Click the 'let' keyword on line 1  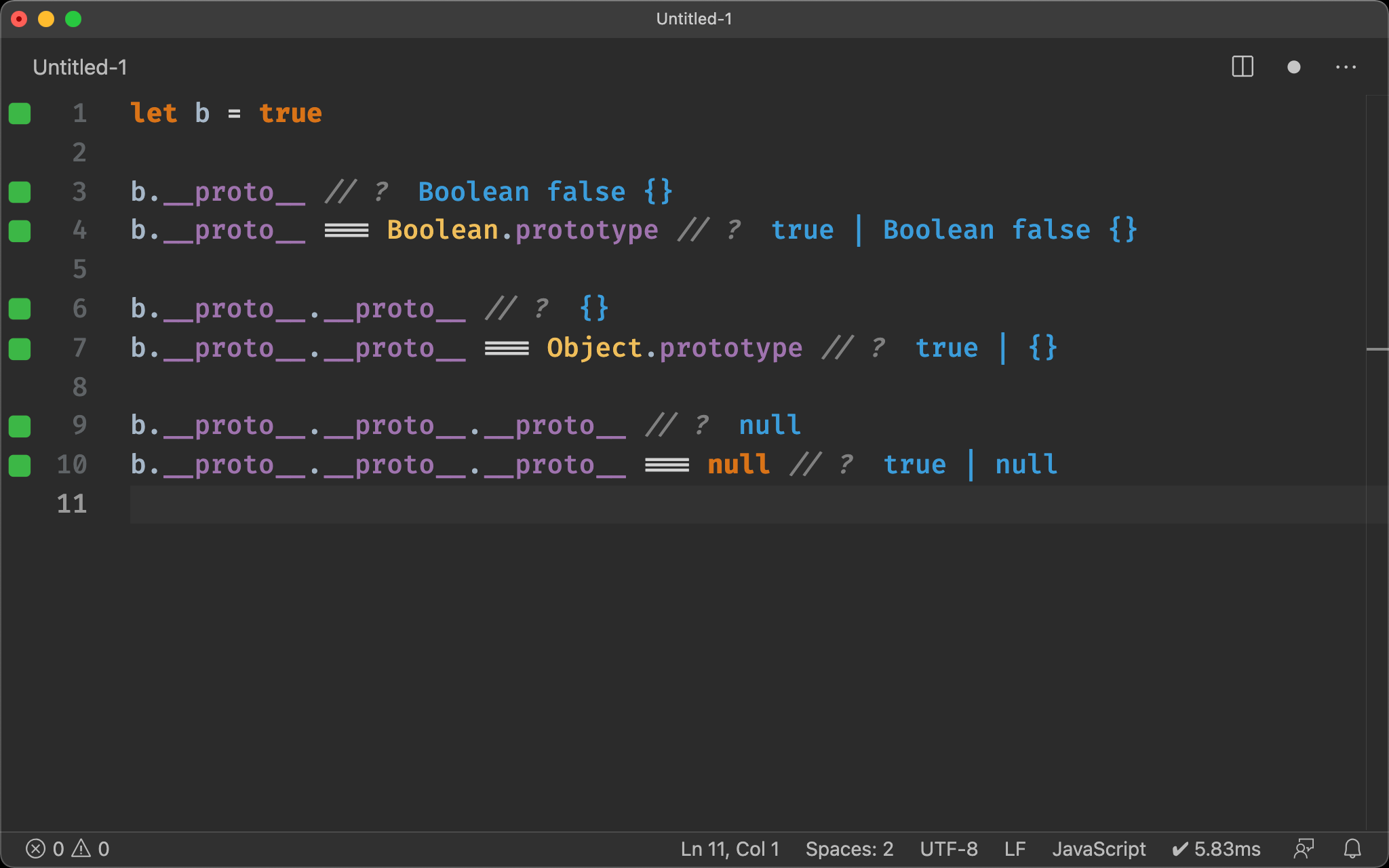click(154, 113)
